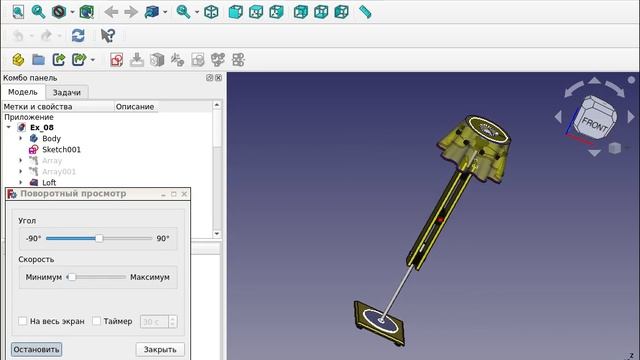Enable the На весь экран checkbox
This screenshot has height=360, width=640.
pos(23,321)
